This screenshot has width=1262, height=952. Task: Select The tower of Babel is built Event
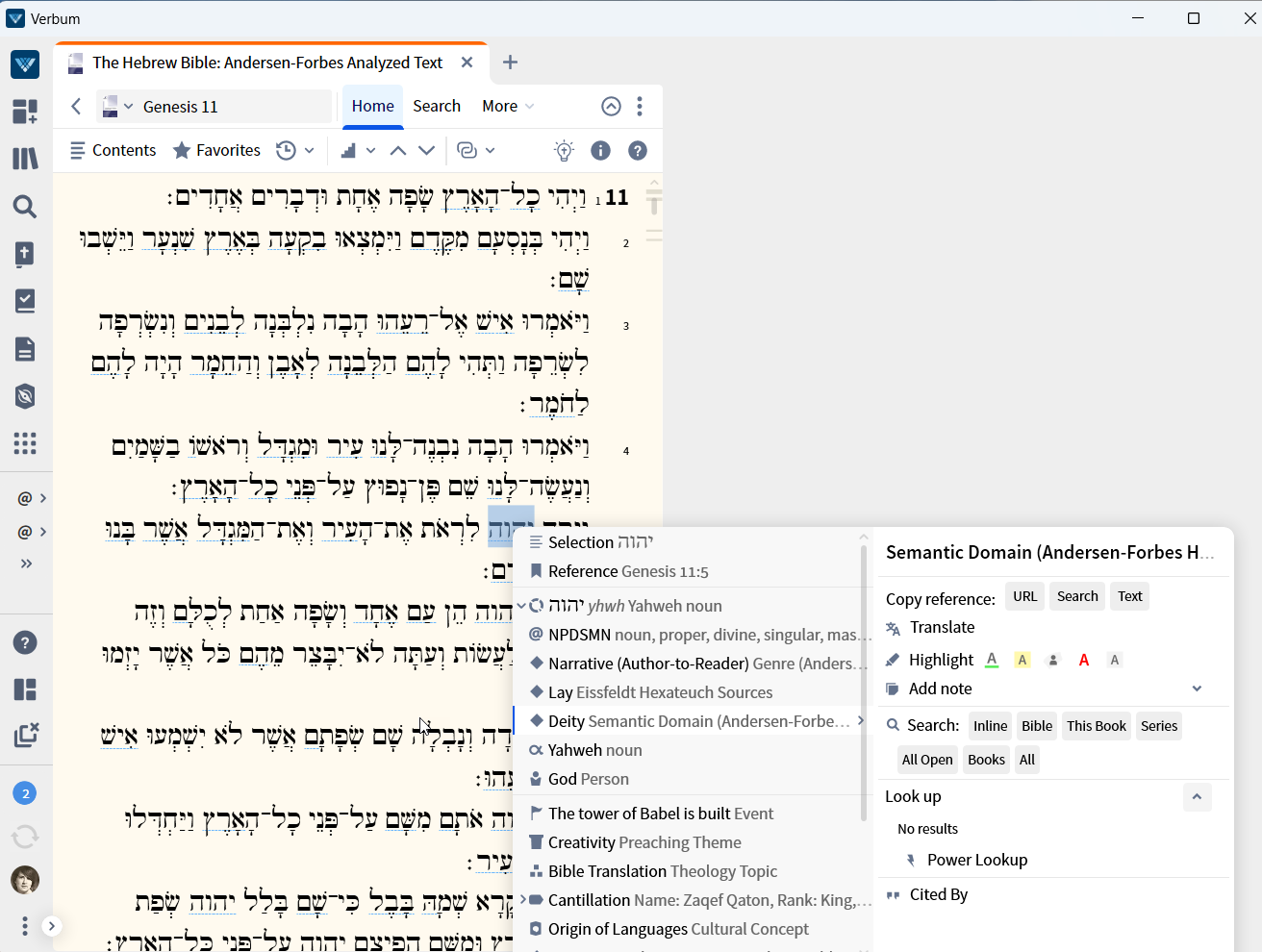pos(693,814)
